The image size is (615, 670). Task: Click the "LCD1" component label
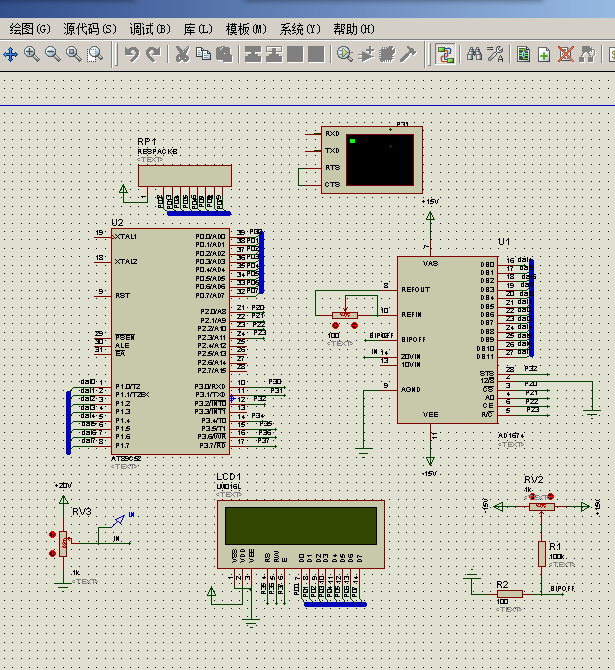coord(229,477)
